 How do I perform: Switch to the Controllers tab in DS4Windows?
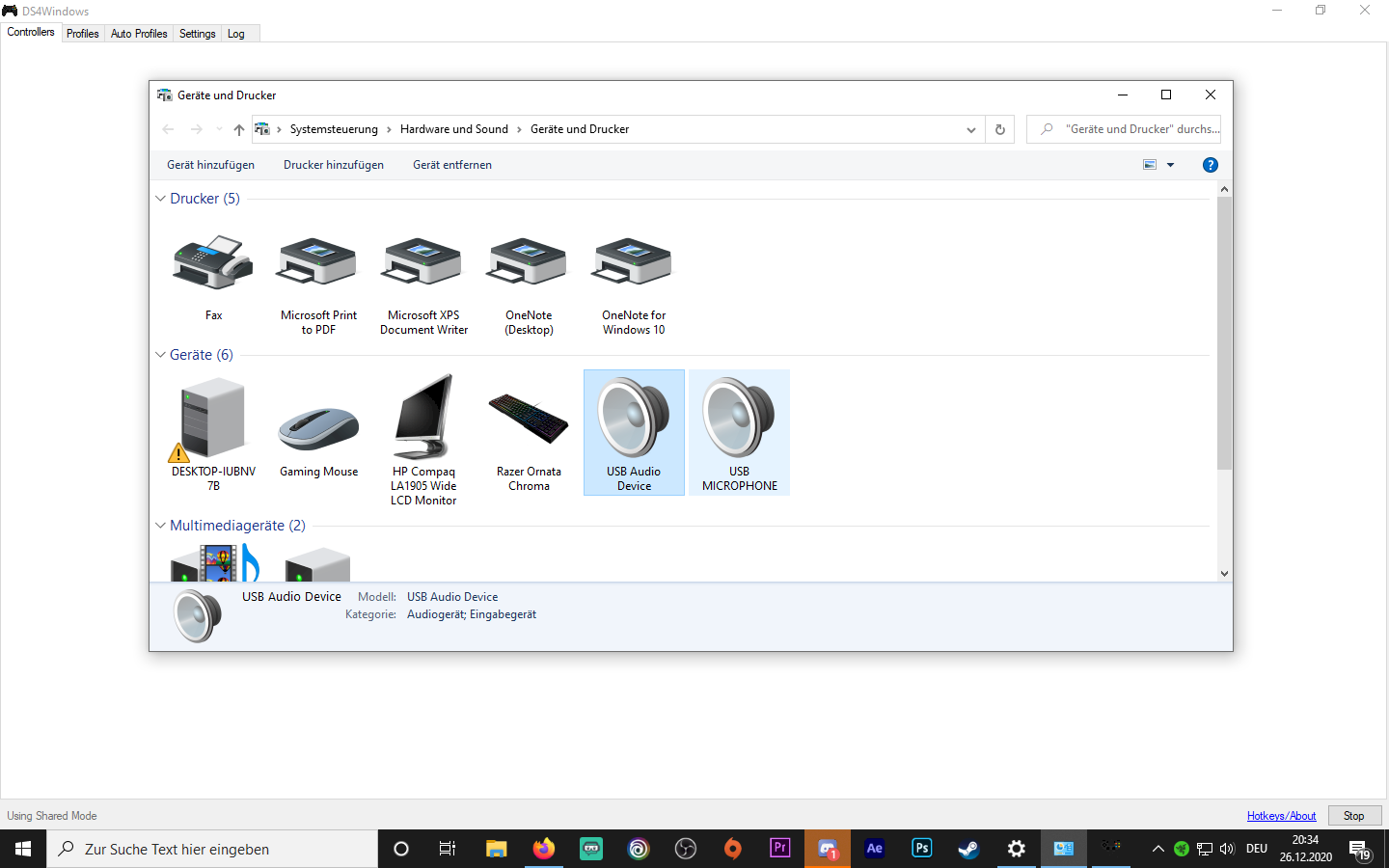31,32
